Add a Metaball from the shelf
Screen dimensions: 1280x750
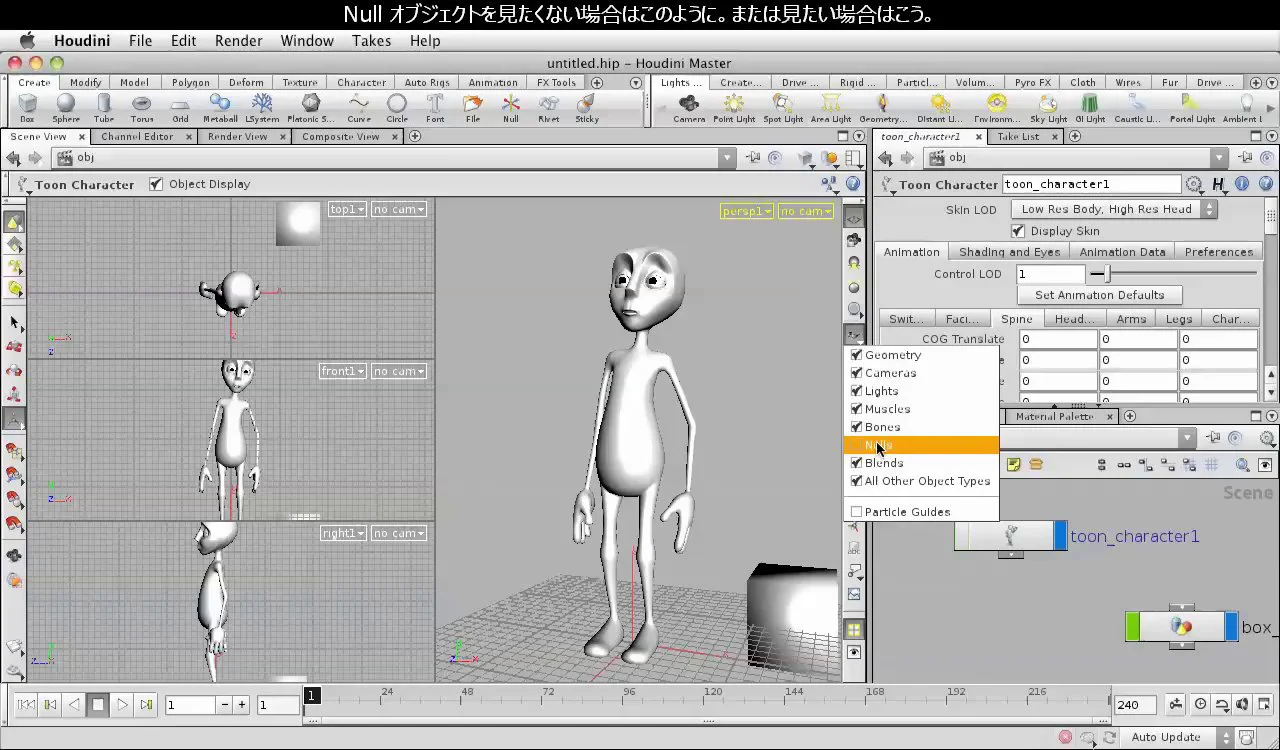coord(220,108)
